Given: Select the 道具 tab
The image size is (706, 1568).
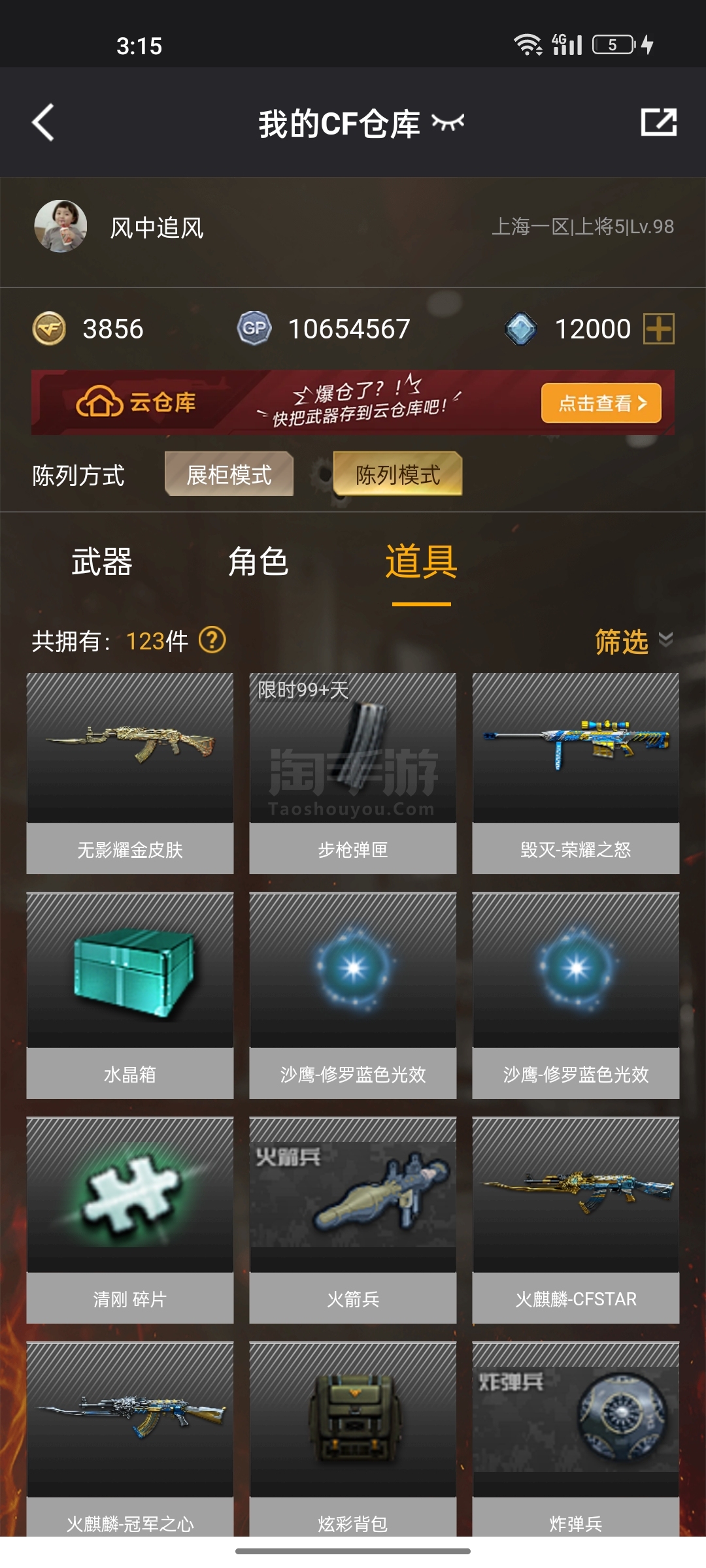Looking at the screenshot, I should 422,562.
